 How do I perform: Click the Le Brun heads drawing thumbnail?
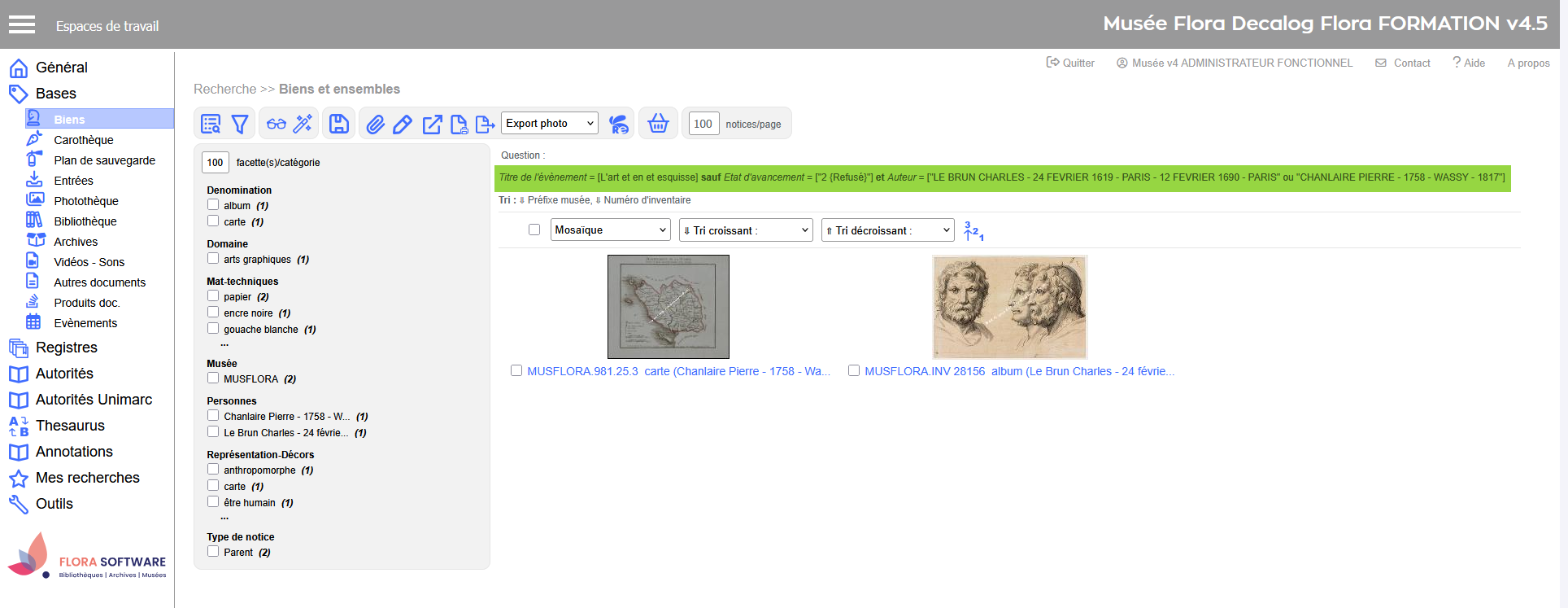click(x=1009, y=307)
